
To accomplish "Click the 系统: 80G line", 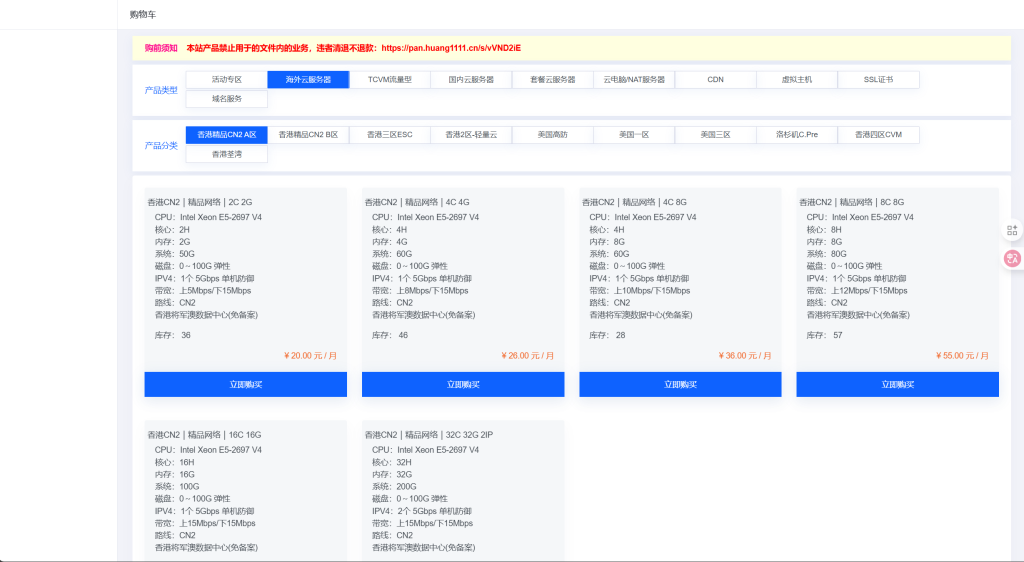I will point(826,254).
